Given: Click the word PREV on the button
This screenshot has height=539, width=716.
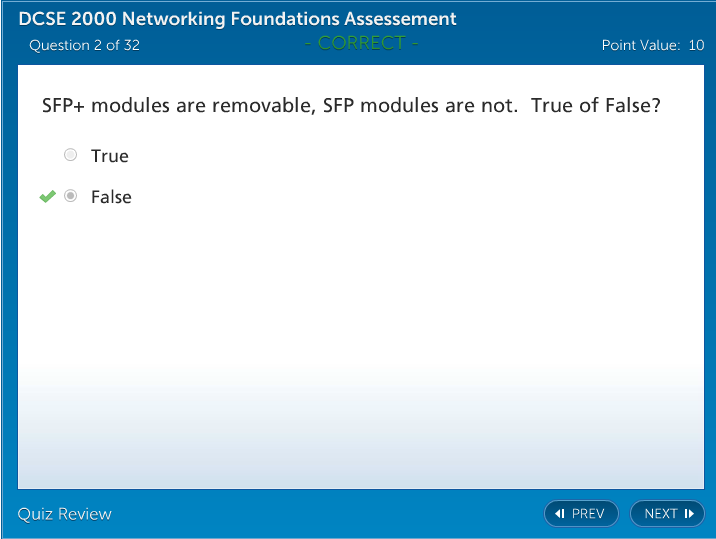Looking at the screenshot, I should [x=588, y=514].
